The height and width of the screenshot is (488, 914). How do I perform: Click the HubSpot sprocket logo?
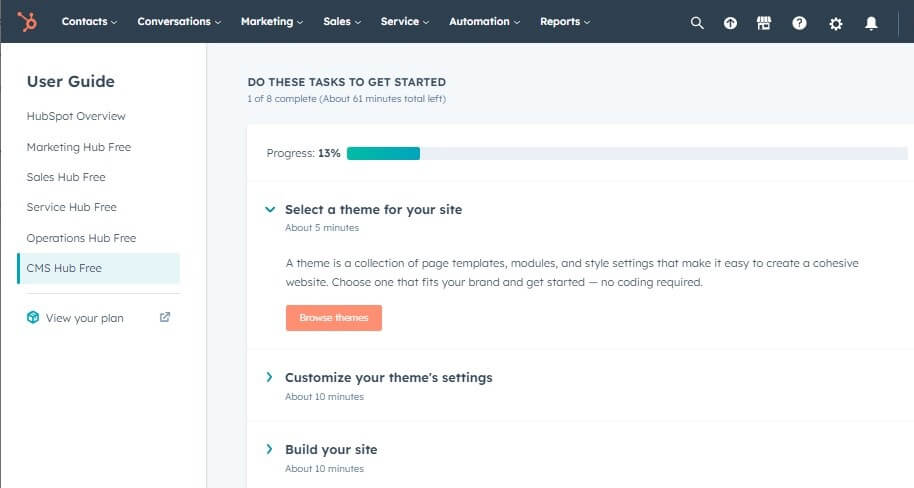click(27, 22)
